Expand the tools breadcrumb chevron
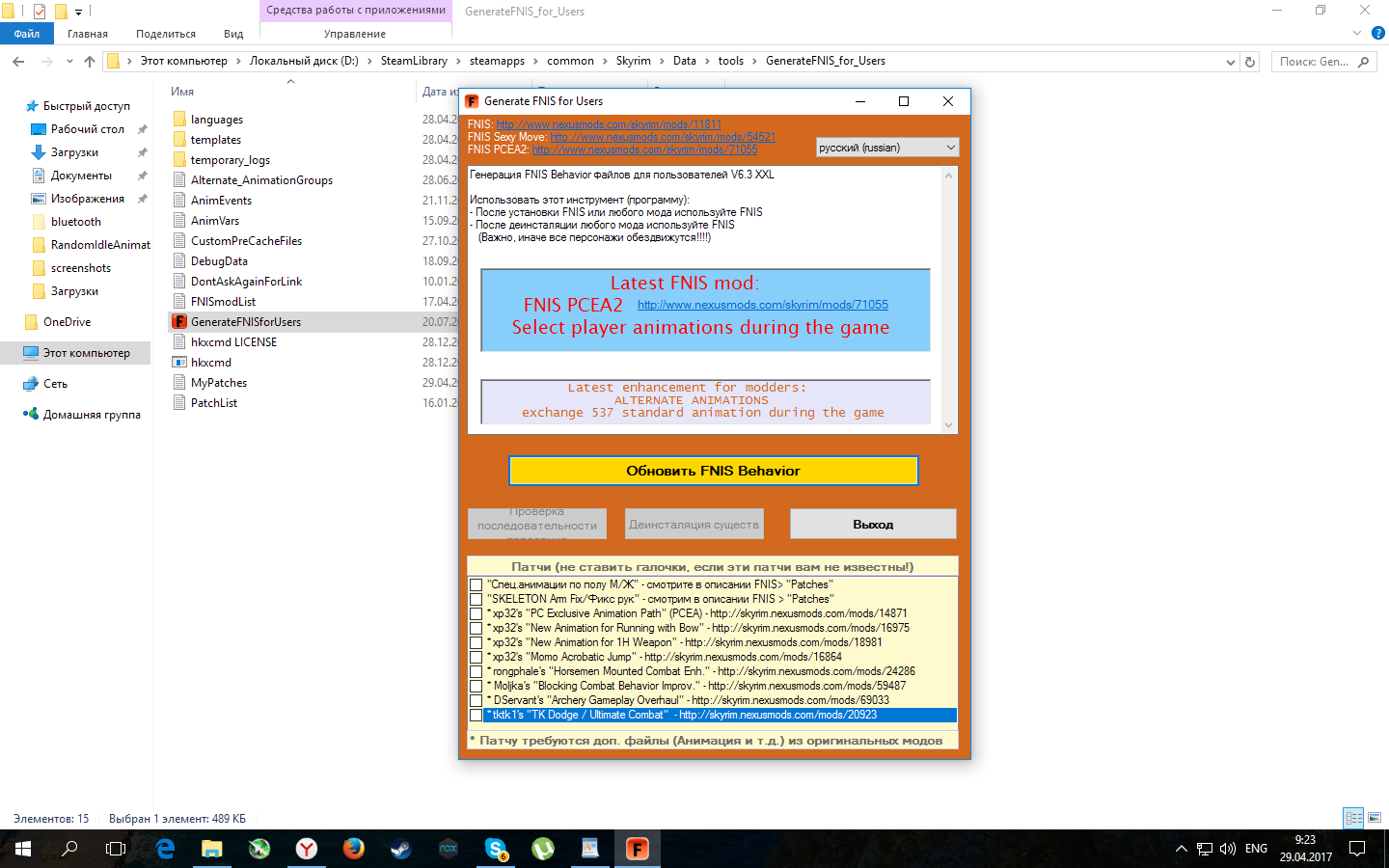 [x=754, y=61]
